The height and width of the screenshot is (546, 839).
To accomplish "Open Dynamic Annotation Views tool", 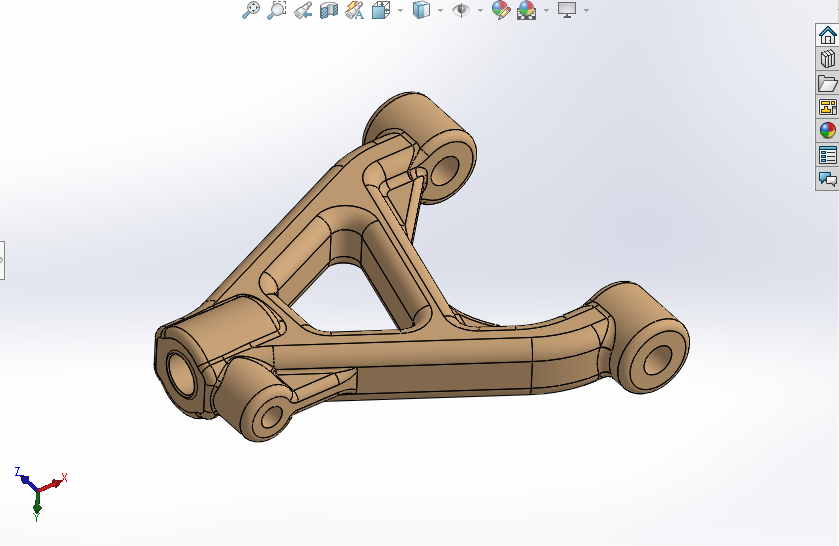I will (354, 10).
